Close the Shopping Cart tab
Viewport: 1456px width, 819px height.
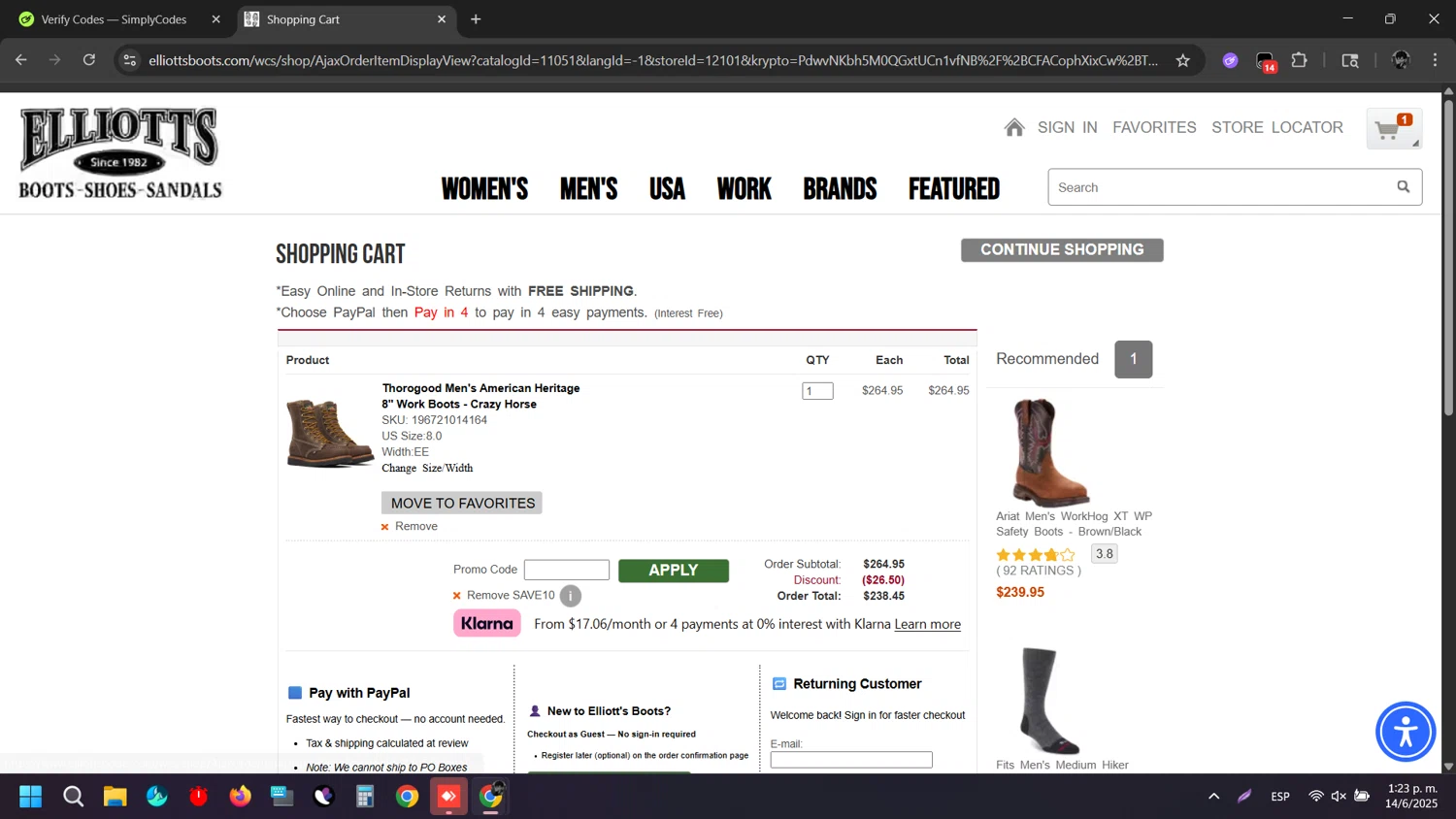click(442, 19)
